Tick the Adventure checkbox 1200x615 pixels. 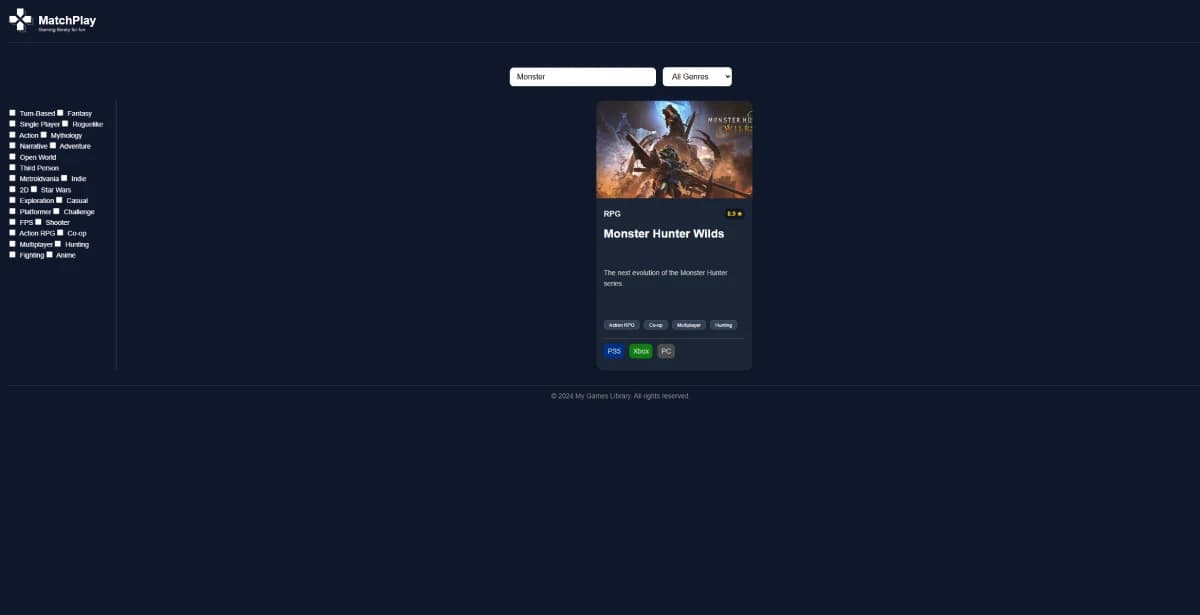pos(53,146)
